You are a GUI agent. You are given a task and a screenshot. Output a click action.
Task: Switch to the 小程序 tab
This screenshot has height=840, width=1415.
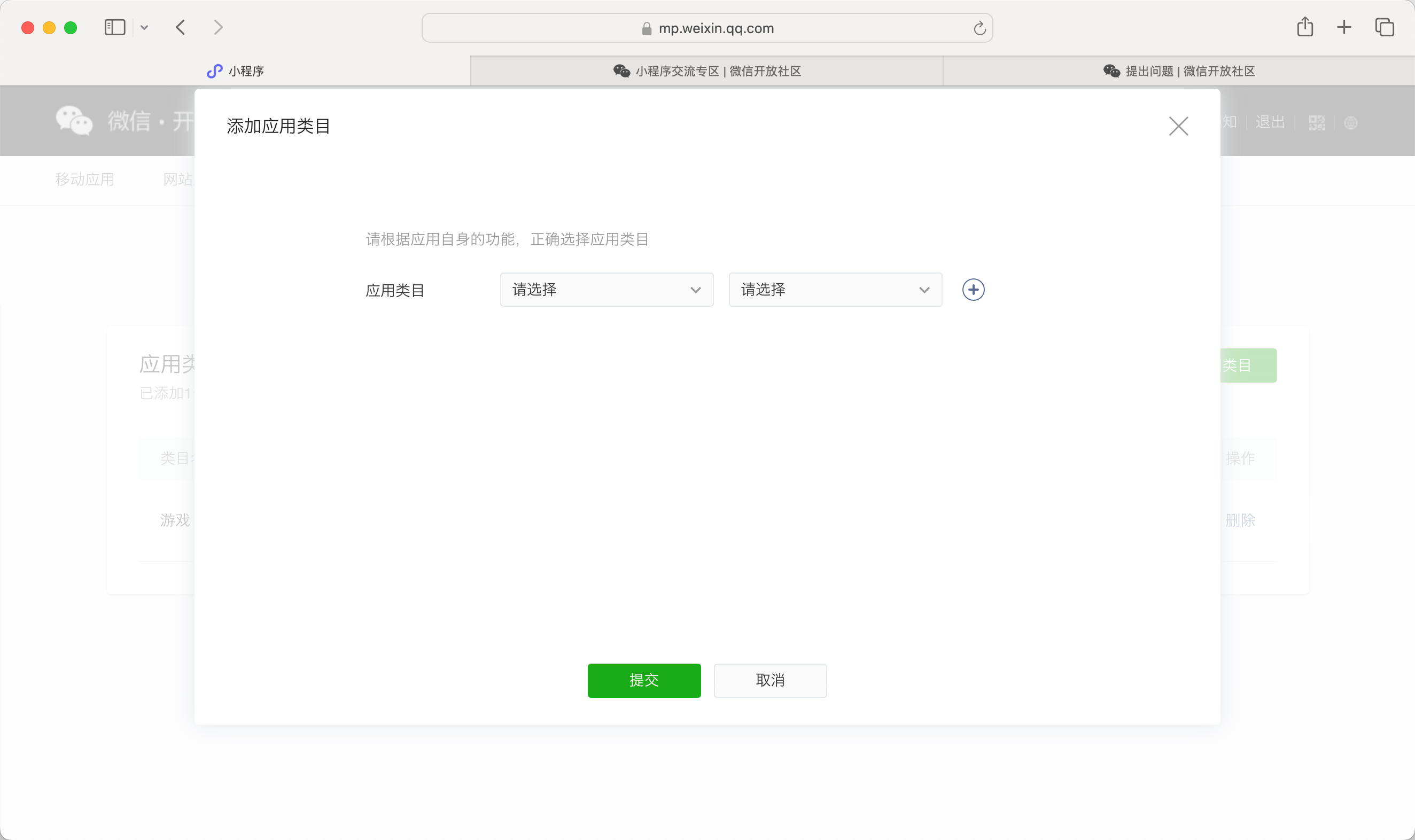[236, 71]
